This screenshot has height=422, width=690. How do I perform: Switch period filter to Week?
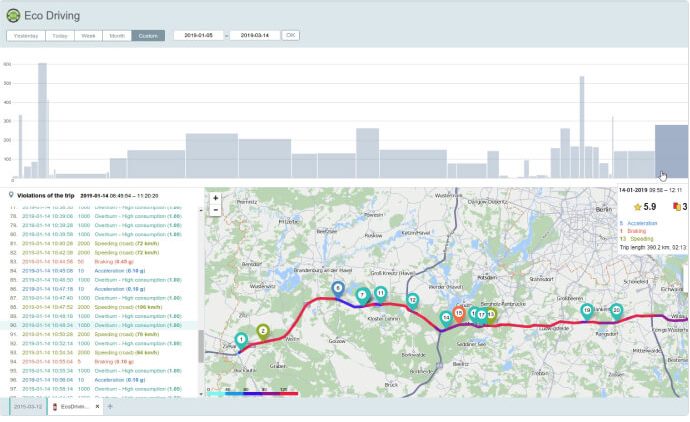click(89, 35)
